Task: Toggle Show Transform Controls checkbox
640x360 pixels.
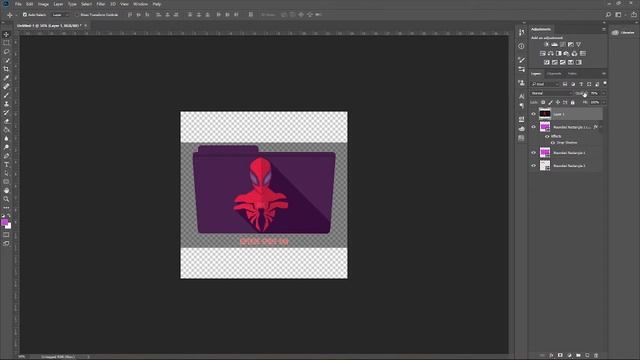Action: [77, 15]
